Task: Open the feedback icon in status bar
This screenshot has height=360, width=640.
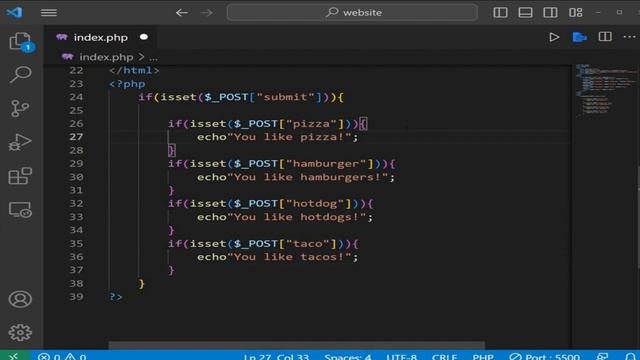Action: point(602,356)
